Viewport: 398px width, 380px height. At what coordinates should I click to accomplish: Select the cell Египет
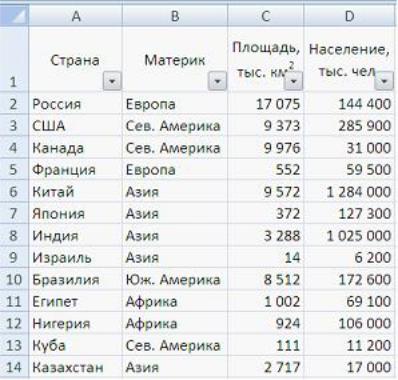(76, 301)
